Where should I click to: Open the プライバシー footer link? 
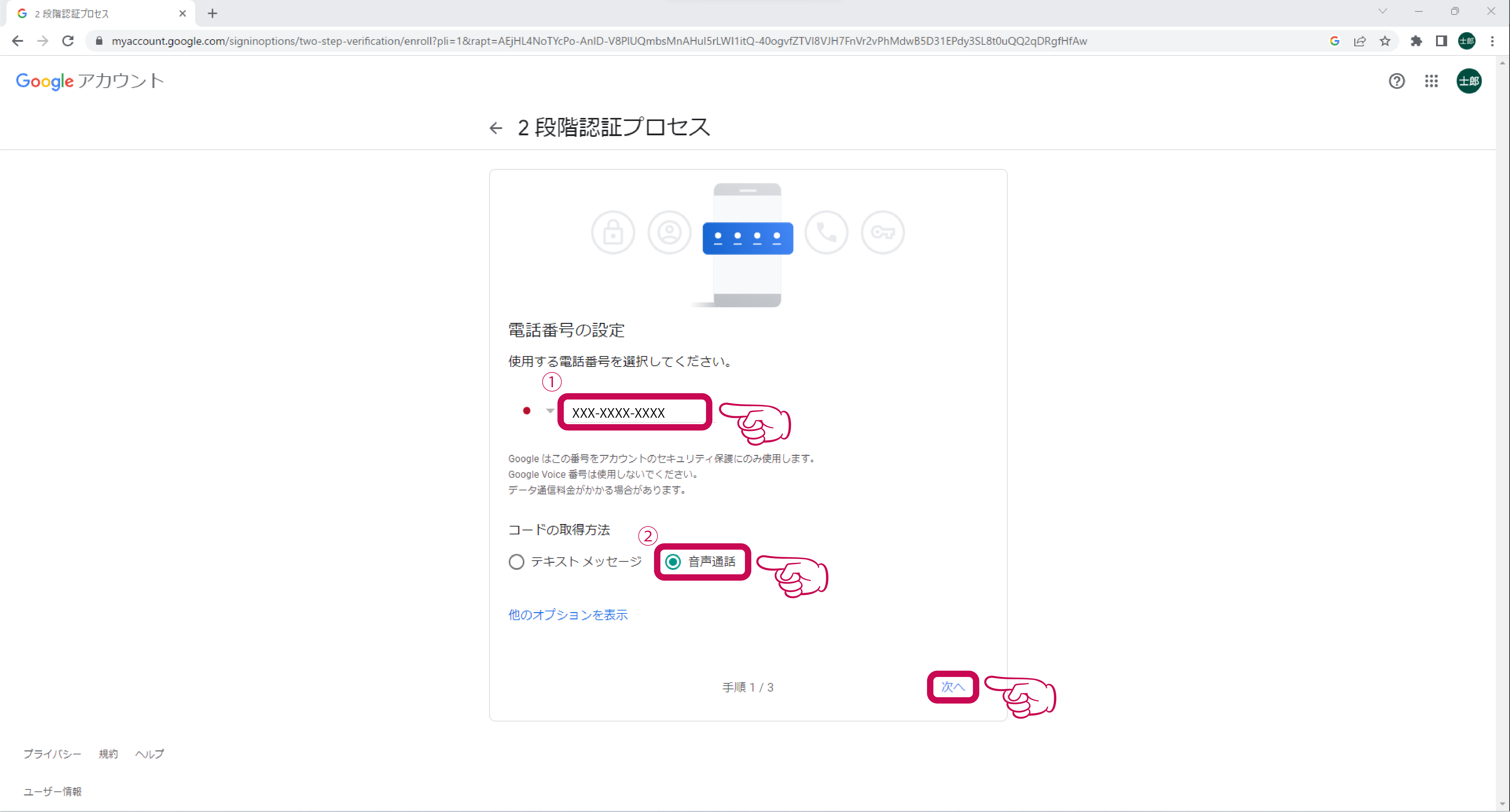click(x=52, y=754)
